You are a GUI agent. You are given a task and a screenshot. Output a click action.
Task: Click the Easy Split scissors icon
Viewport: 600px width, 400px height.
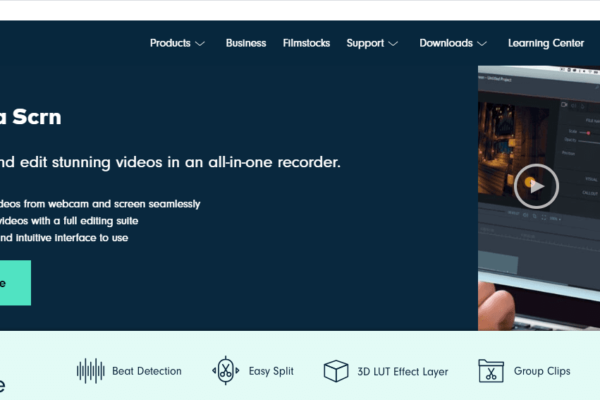[226, 370]
